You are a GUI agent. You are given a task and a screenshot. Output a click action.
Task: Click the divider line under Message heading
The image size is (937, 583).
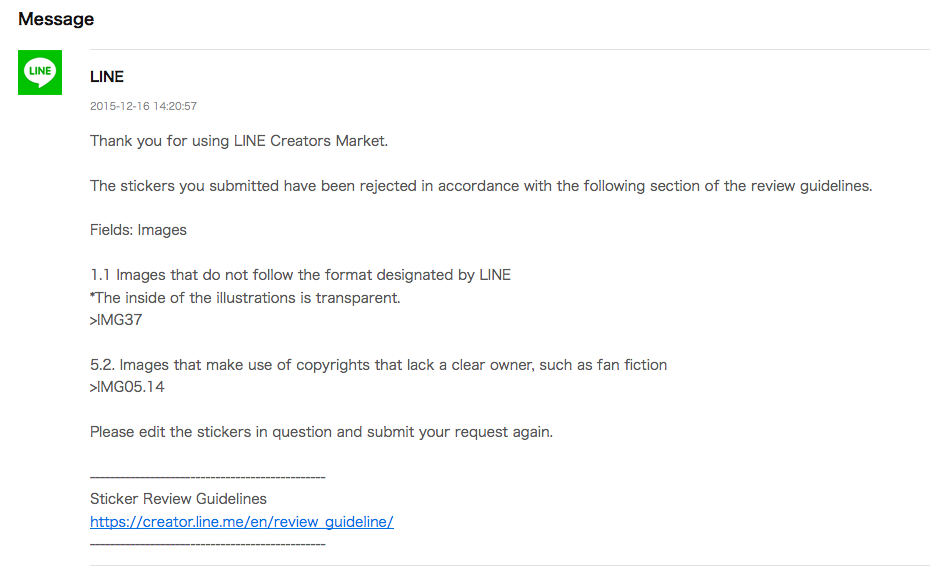pyautogui.click(x=509, y=49)
